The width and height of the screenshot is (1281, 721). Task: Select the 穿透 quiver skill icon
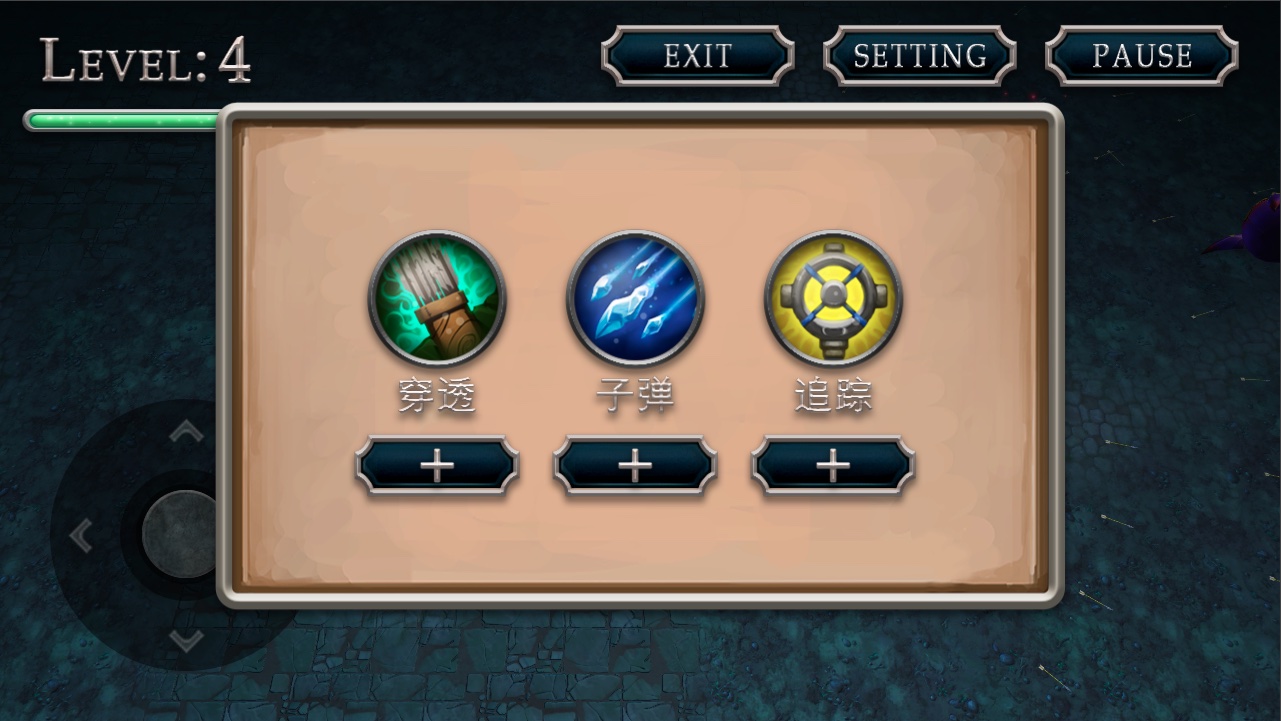(x=437, y=298)
